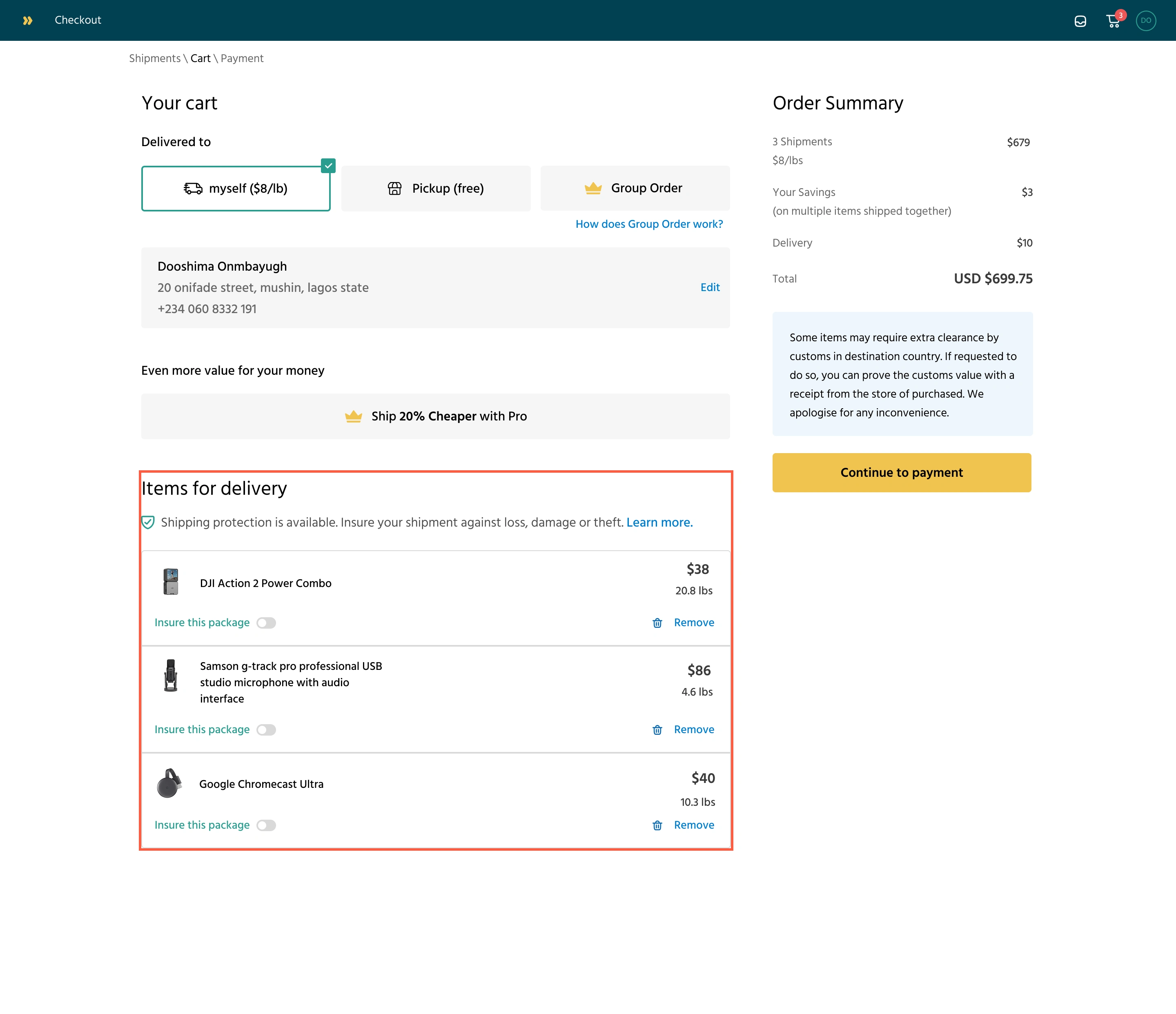Image resolution: width=1176 pixels, height=1014 pixels.
Task: Click trash icon for Samson microphone
Action: point(657,730)
